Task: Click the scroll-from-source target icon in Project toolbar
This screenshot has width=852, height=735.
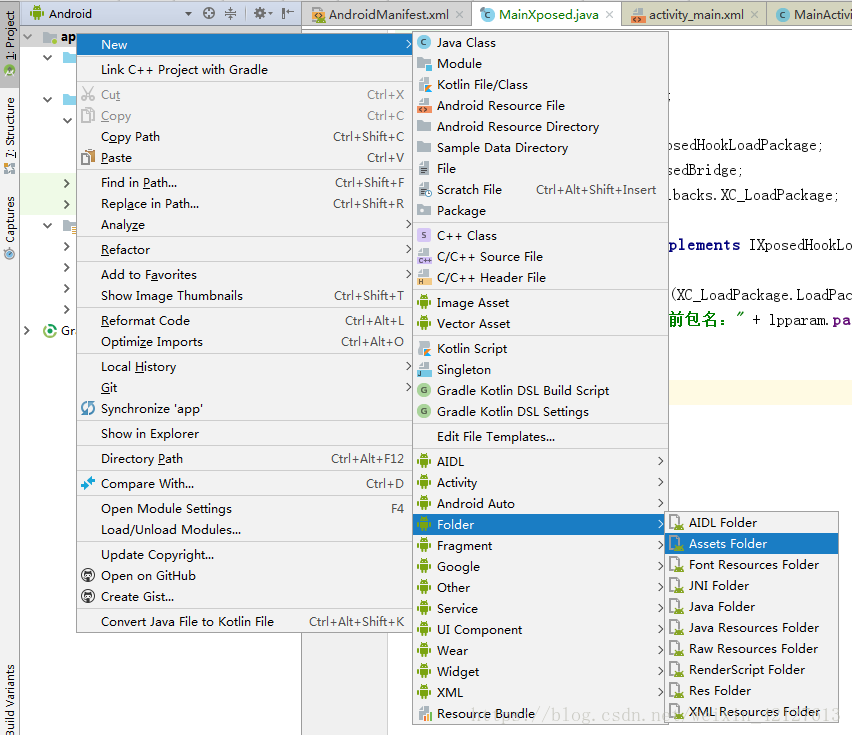Action: pos(209,14)
